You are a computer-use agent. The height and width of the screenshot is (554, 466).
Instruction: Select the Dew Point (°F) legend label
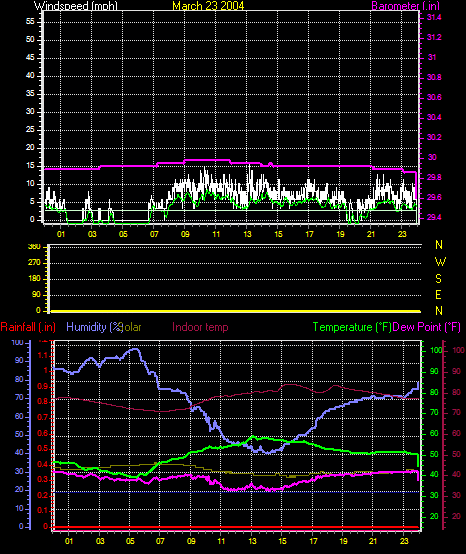(x=426, y=327)
